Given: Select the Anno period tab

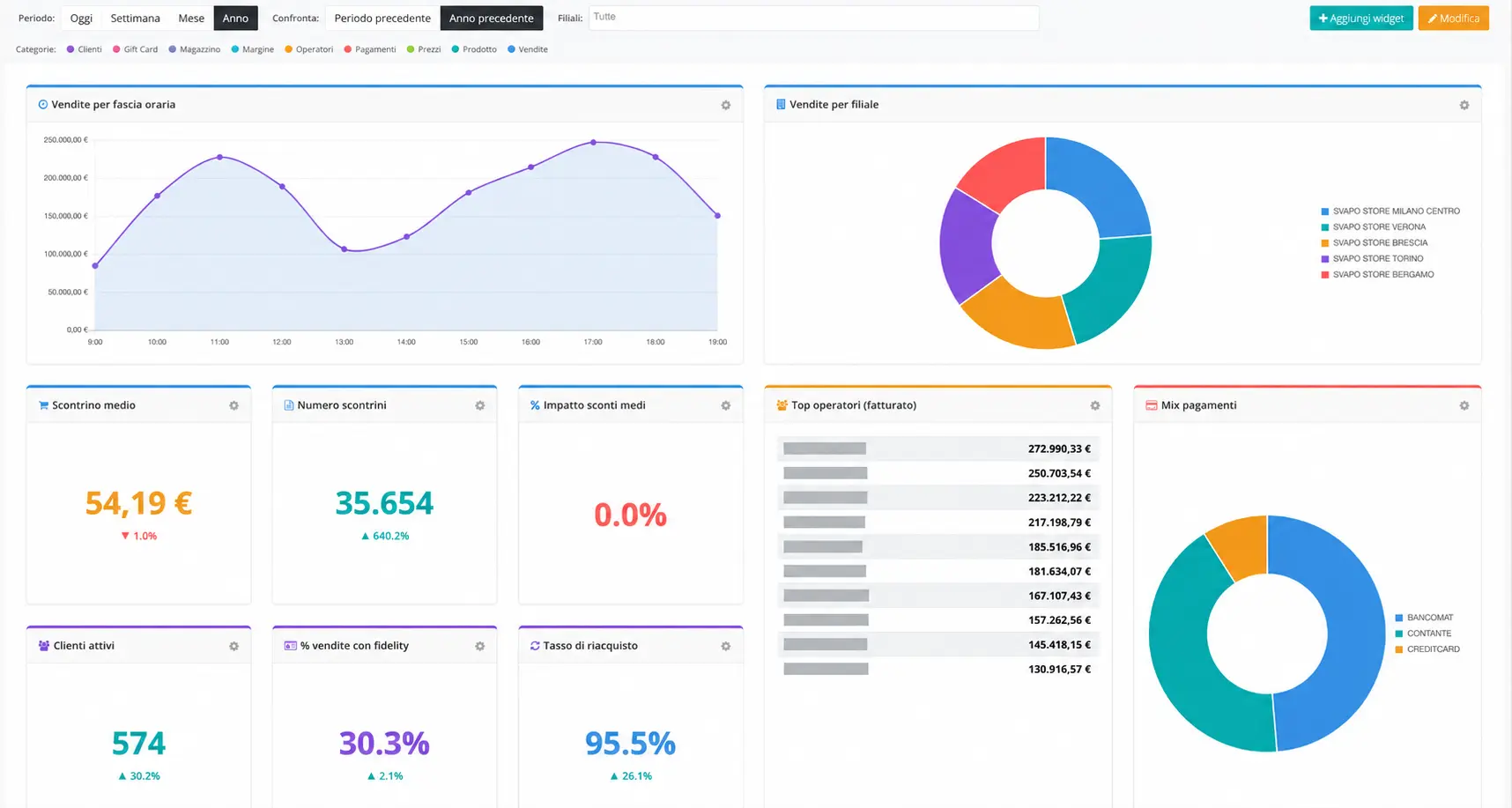Looking at the screenshot, I should pos(235,18).
